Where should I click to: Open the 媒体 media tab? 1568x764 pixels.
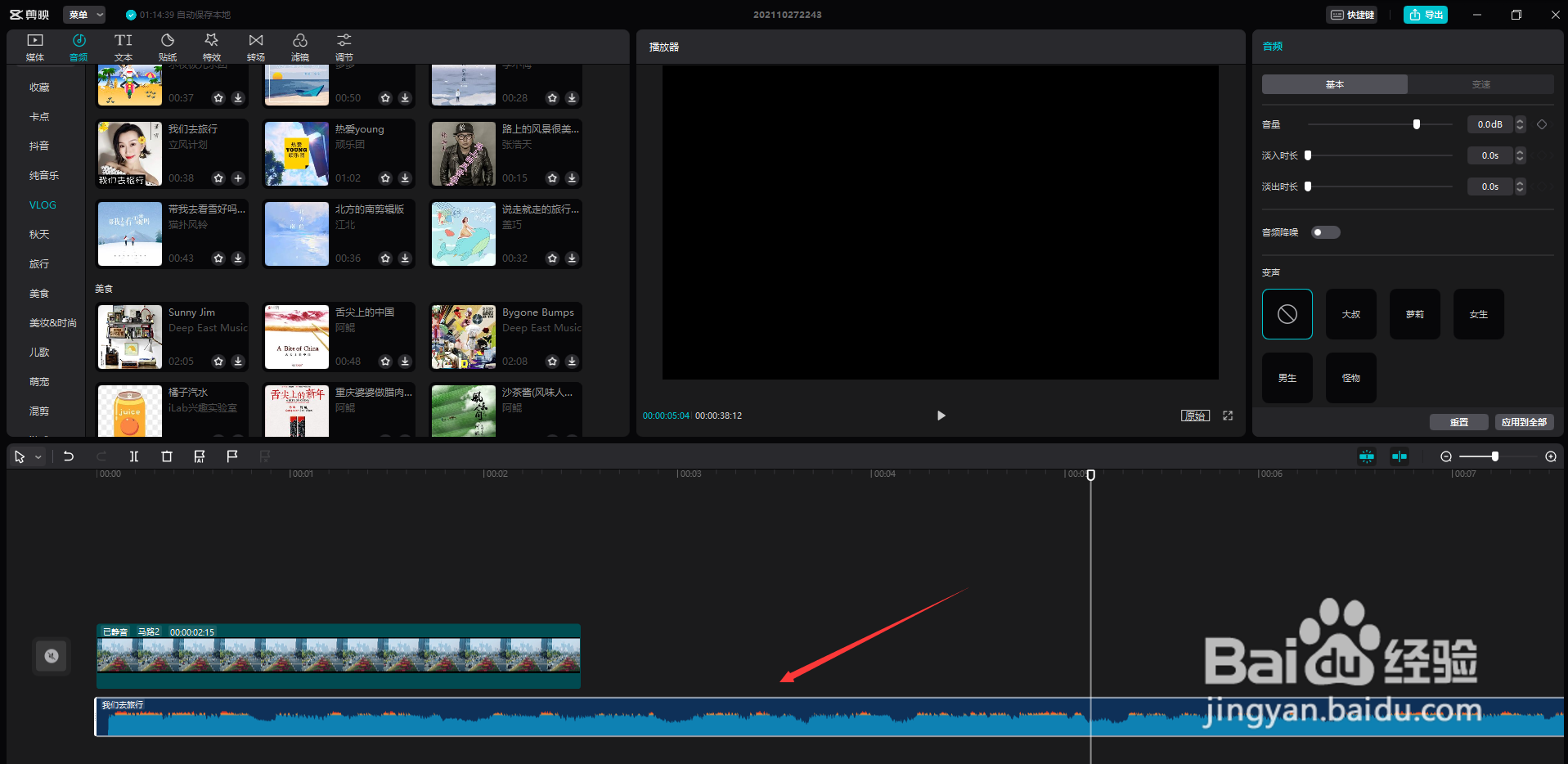35,47
